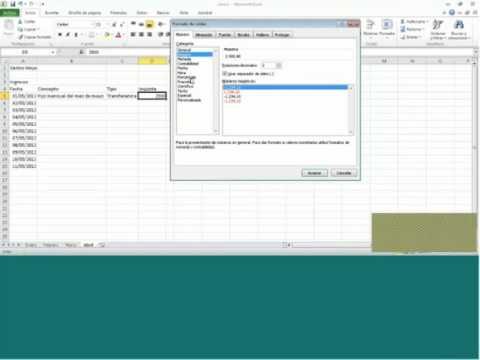Click the negative numbers list scrollbar

tap(350, 110)
